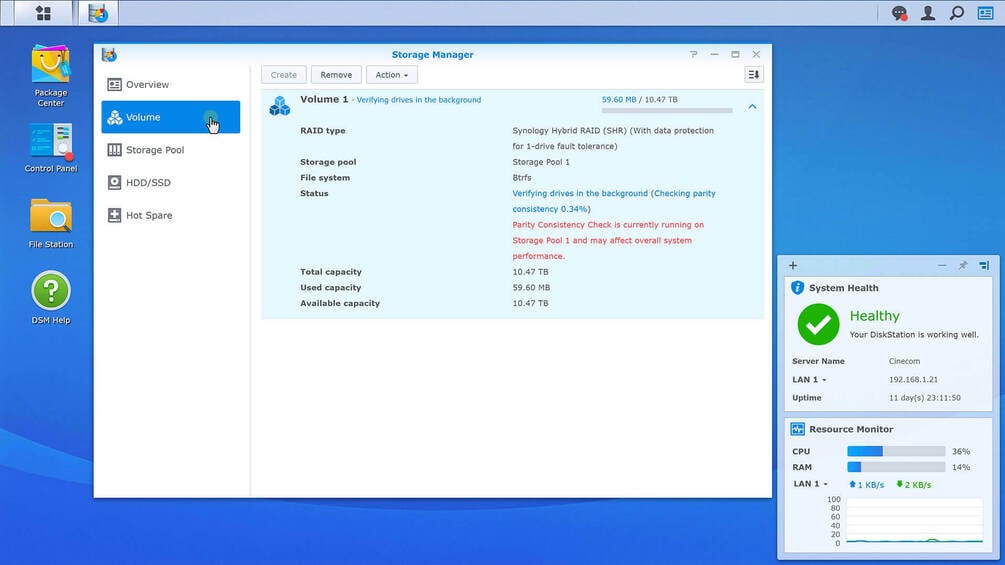1005x565 pixels.
Task: Click the System Health shield icon
Action: (x=797, y=288)
